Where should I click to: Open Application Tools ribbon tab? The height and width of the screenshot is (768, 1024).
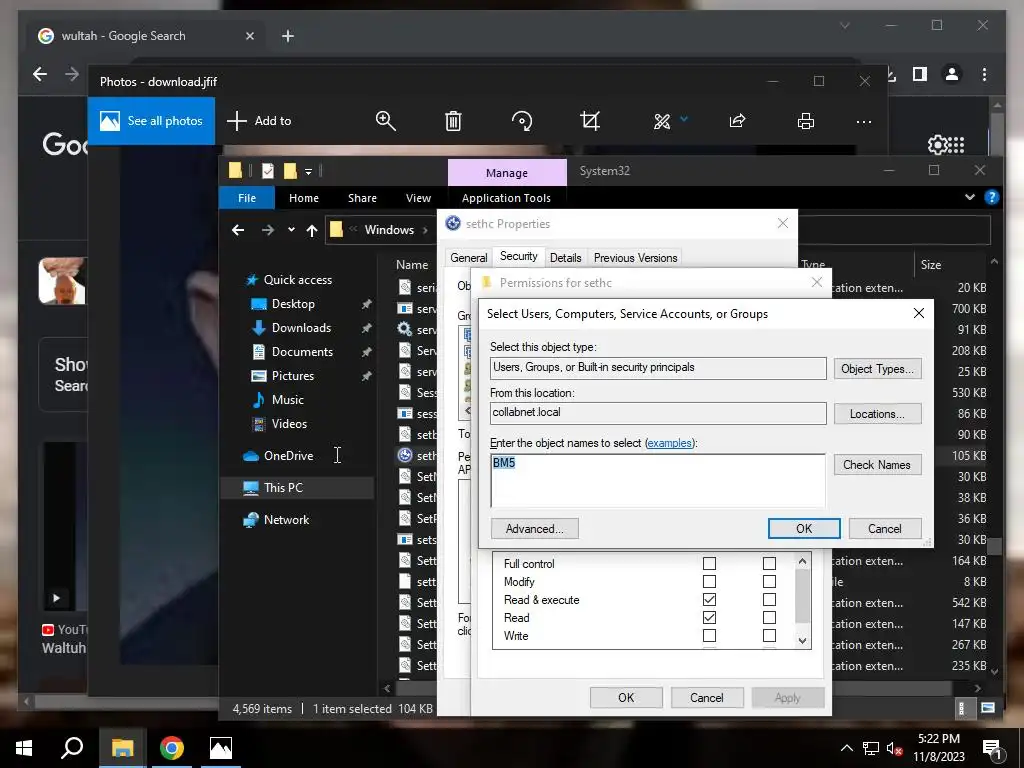pyautogui.click(x=506, y=198)
